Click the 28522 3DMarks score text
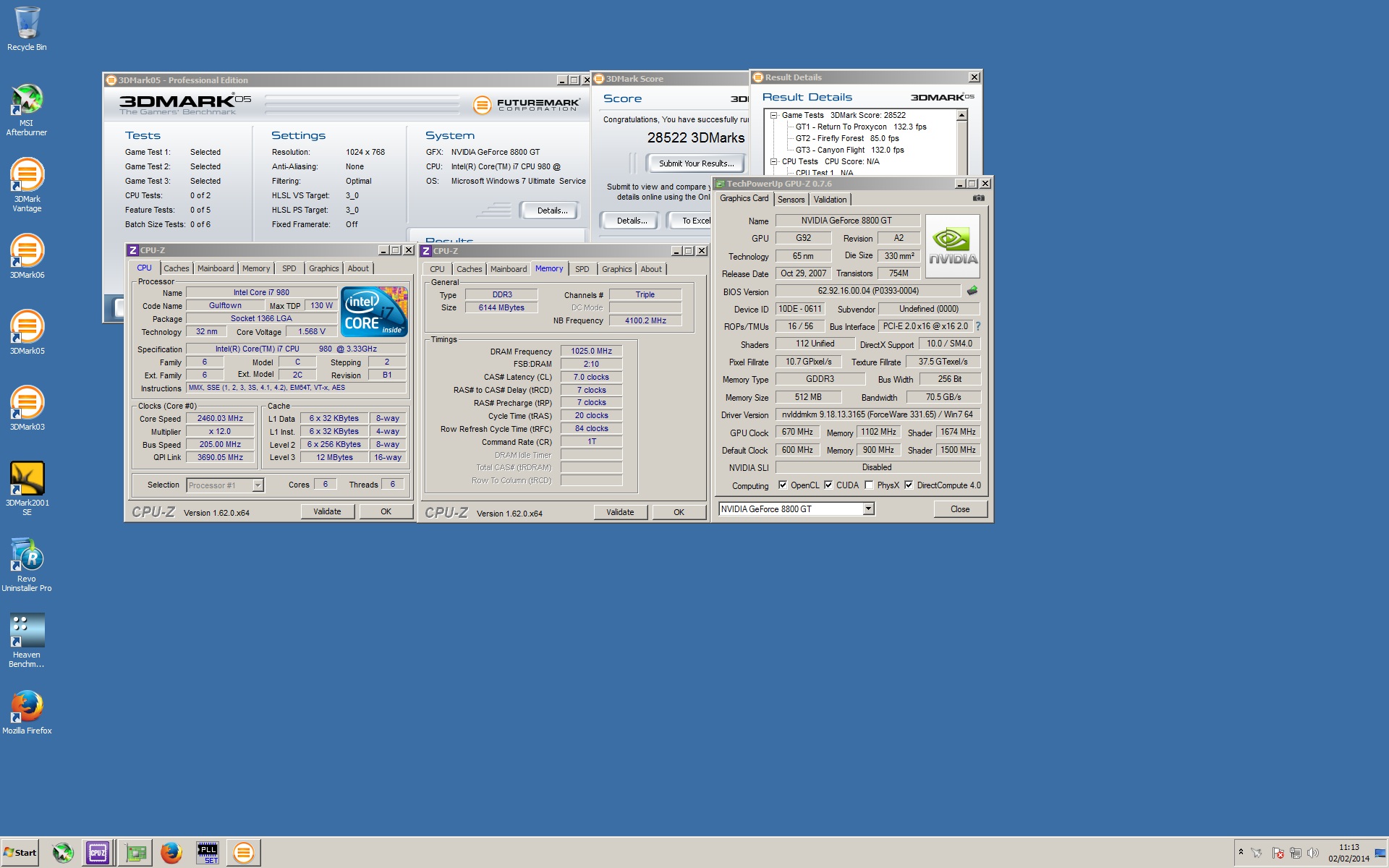The width and height of the screenshot is (1389, 868). (x=695, y=137)
